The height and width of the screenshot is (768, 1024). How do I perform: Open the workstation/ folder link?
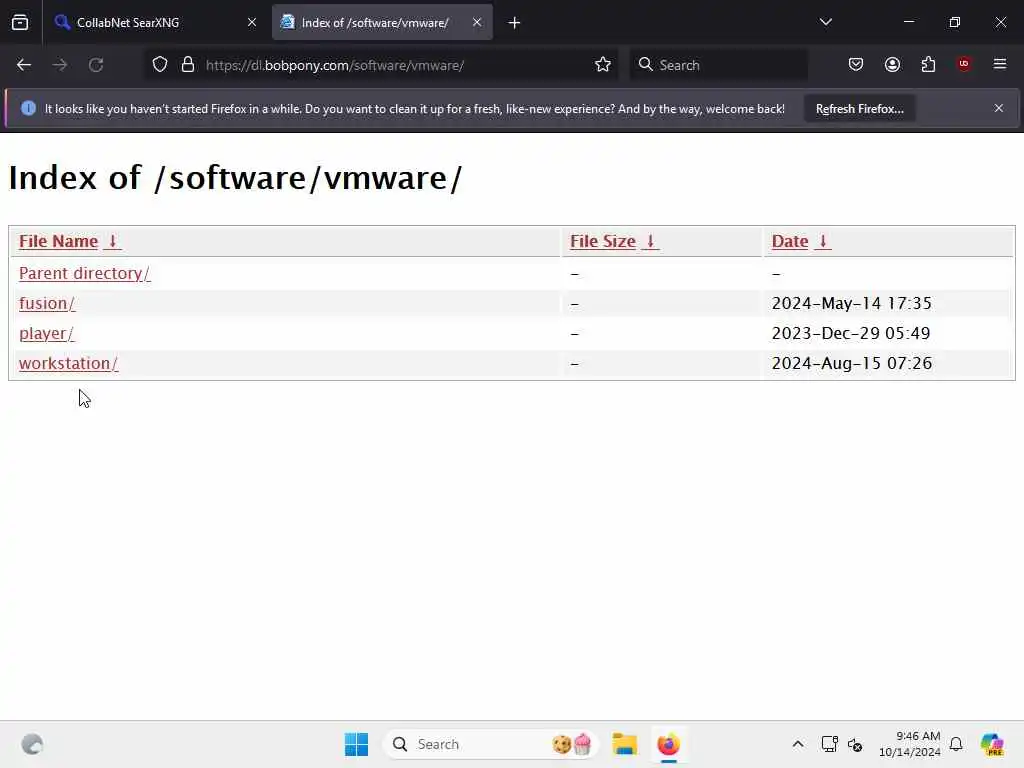69,363
